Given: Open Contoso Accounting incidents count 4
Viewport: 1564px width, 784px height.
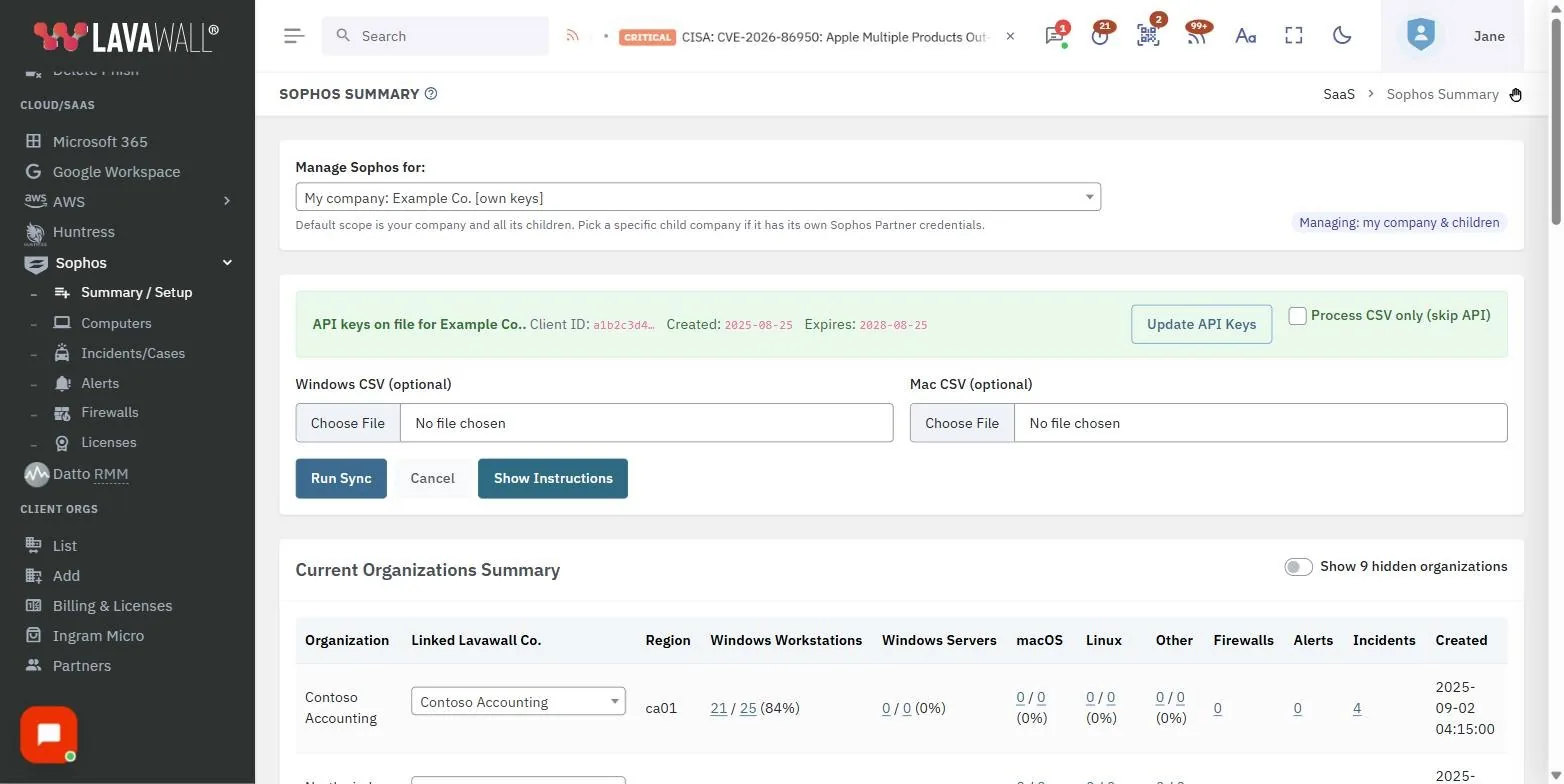Looking at the screenshot, I should click(x=1357, y=708).
